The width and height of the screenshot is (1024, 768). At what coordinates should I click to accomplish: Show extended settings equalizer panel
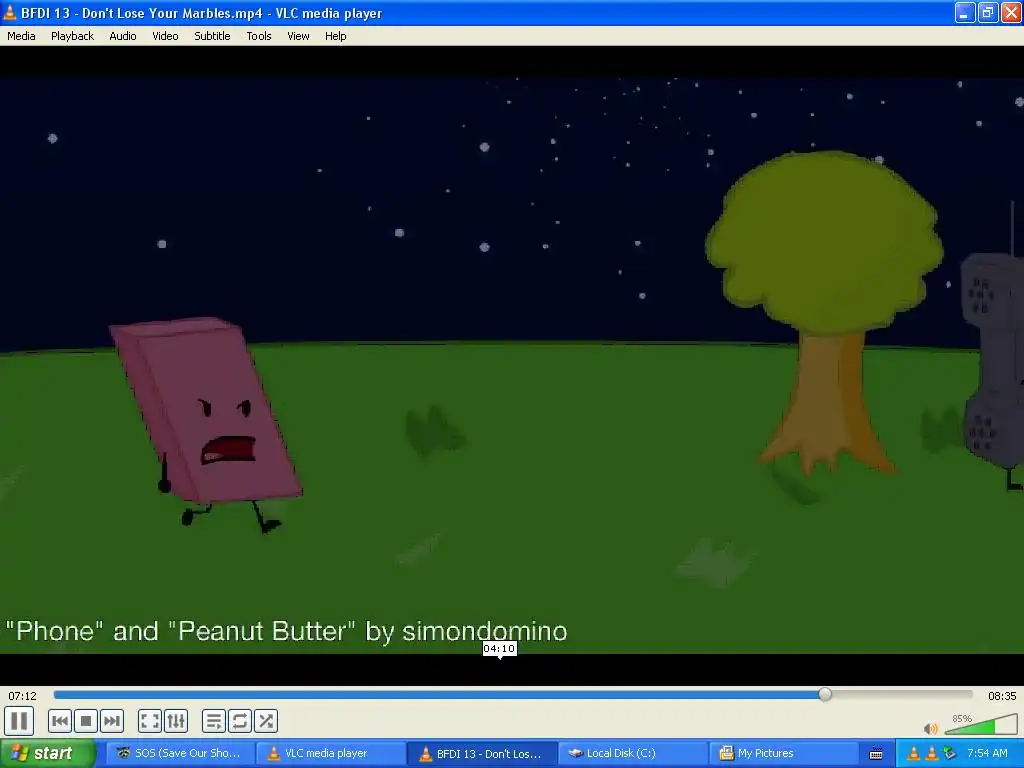pyautogui.click(x=176, y=721)
